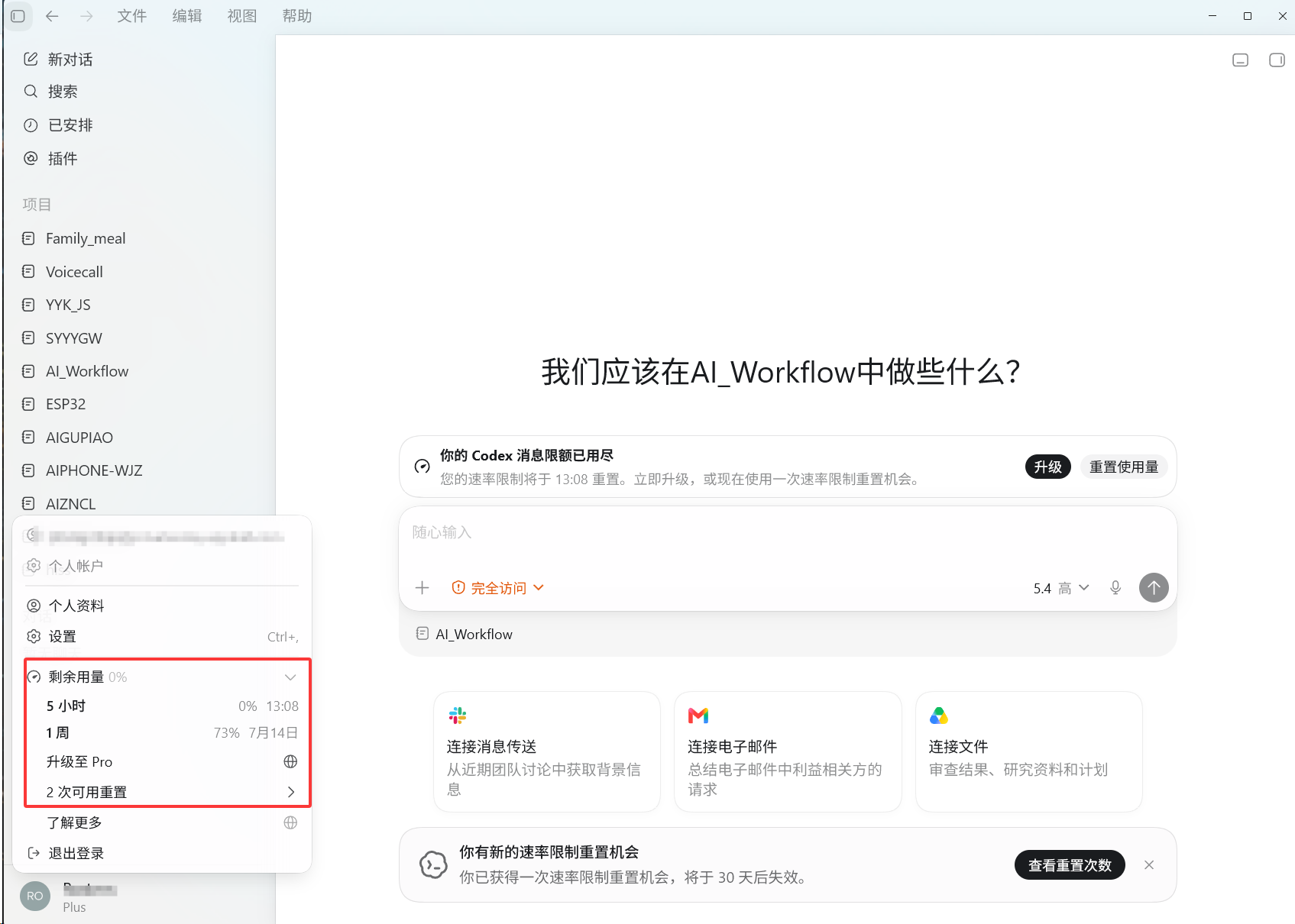Click the send arrow button
Screen dimensions: 1295x924
[x=1154, y=587]
